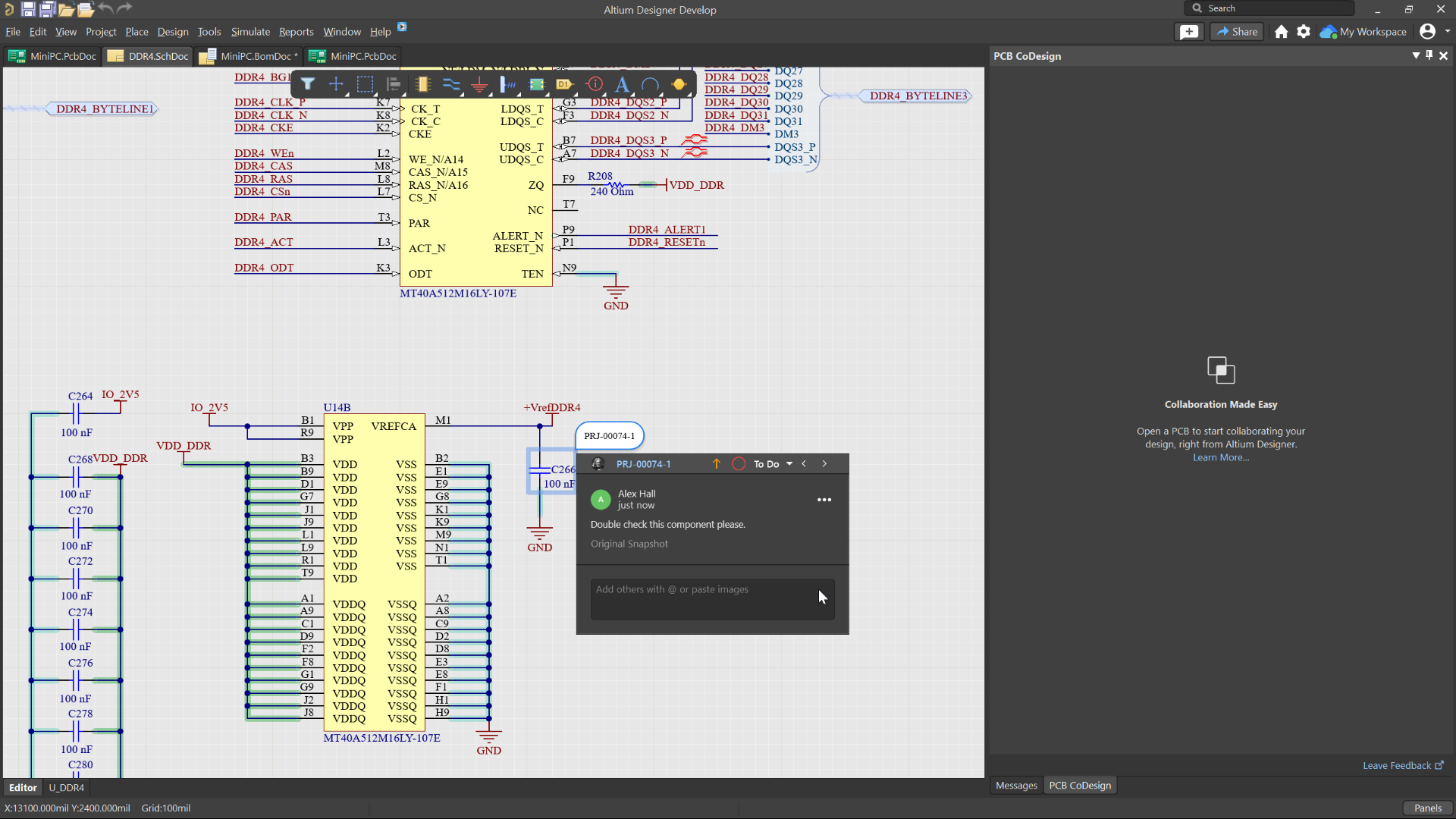Select the R208 resistor designator
This screenshot has width=1456, height=819.
pos(600,176)
